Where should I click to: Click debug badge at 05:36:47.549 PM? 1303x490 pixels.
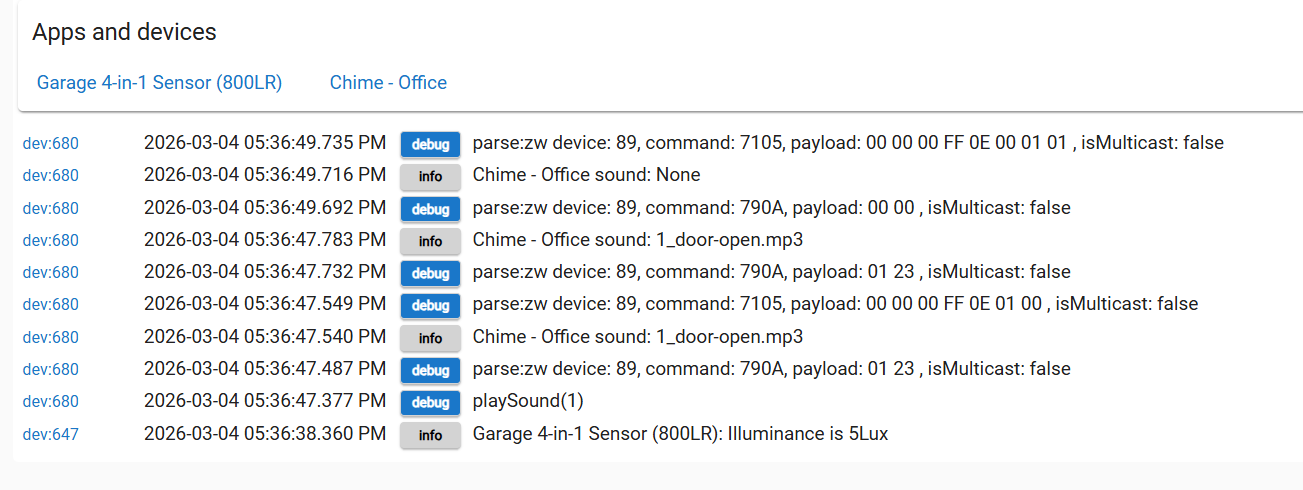(430, 305)
